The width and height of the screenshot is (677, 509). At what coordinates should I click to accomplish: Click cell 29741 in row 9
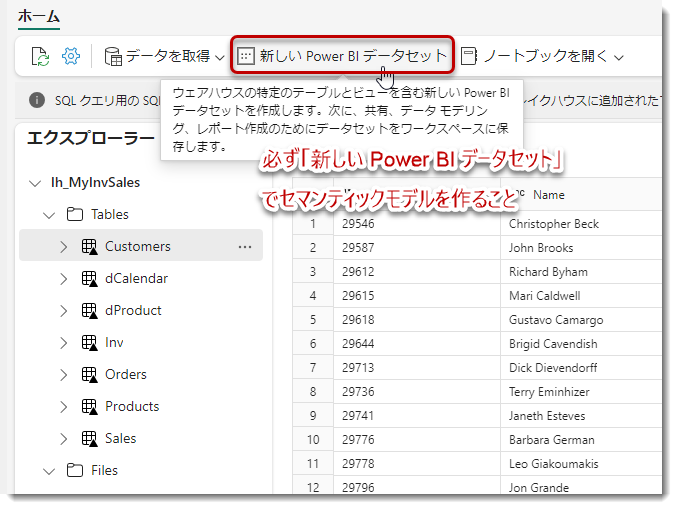tap(417, 415)
